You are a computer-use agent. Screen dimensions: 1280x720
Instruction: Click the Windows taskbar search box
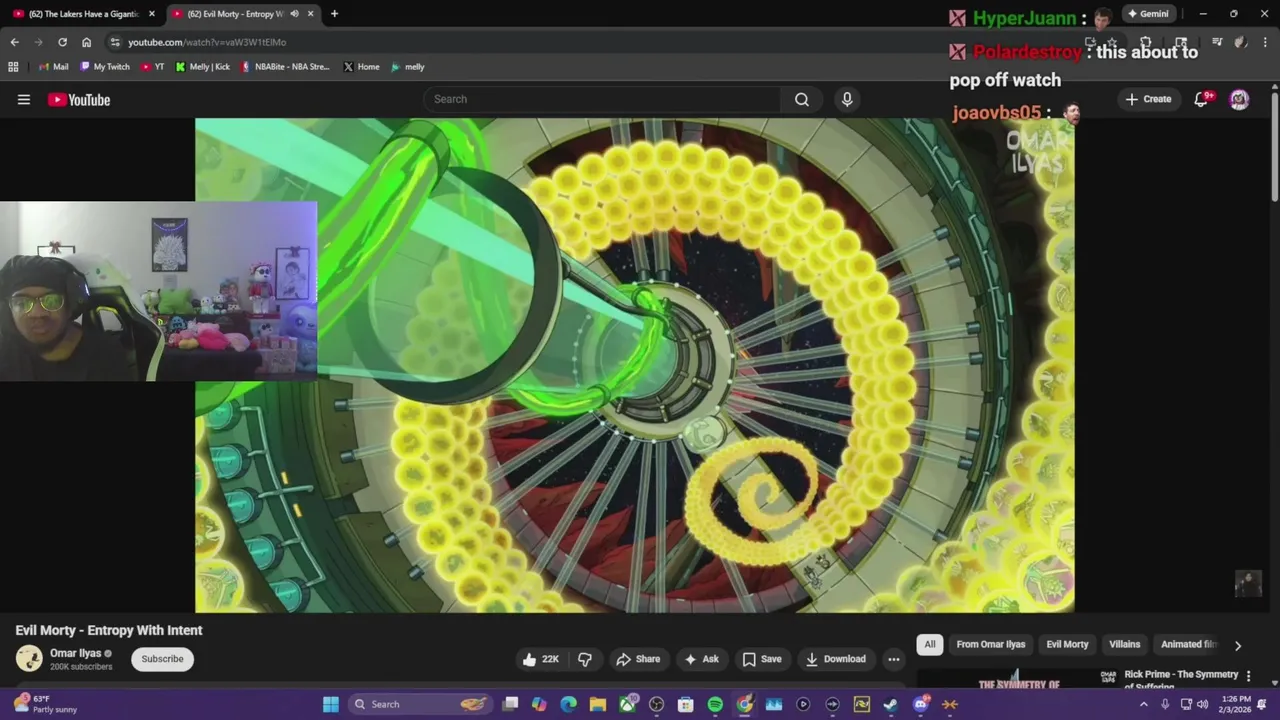[420, 704]
